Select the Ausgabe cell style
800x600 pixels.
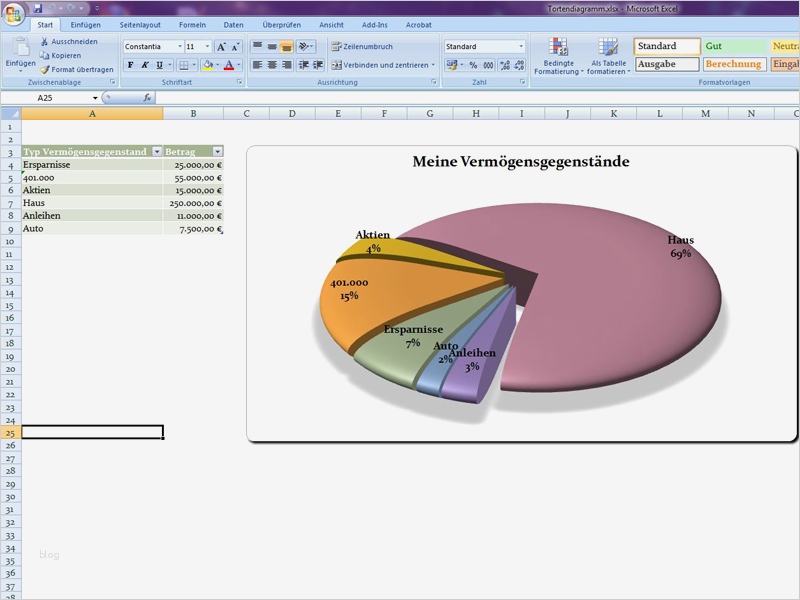coord(666,63)
